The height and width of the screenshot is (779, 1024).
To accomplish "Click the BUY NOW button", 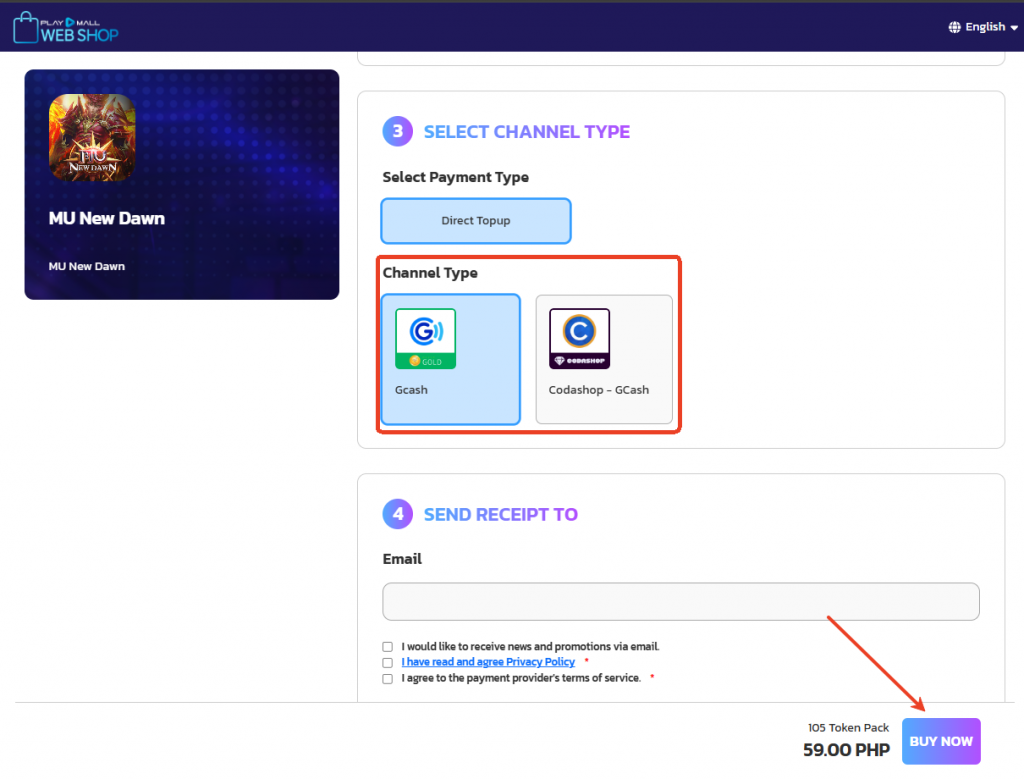I will tap(941, 741).
